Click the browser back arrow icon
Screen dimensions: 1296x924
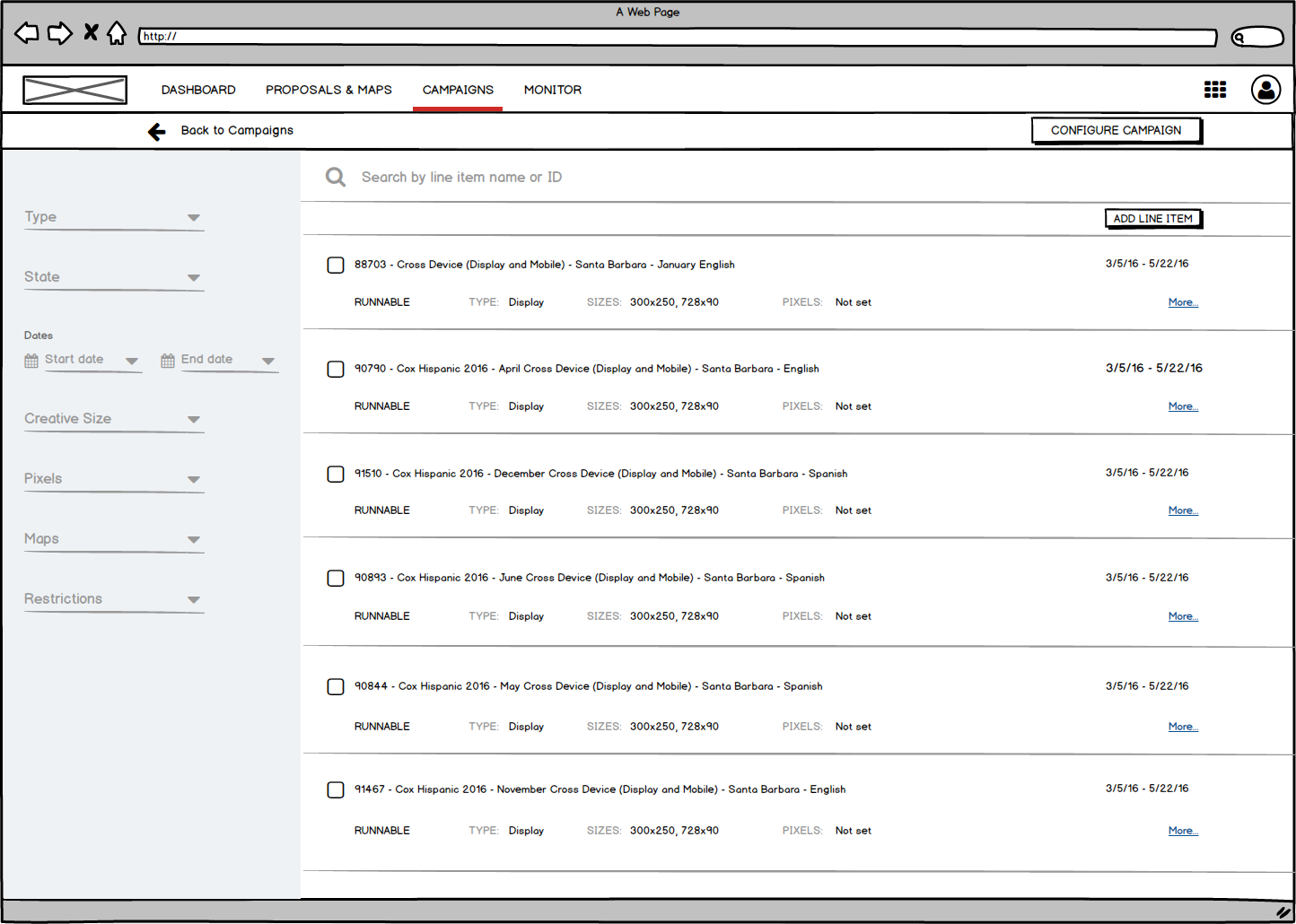27,34
